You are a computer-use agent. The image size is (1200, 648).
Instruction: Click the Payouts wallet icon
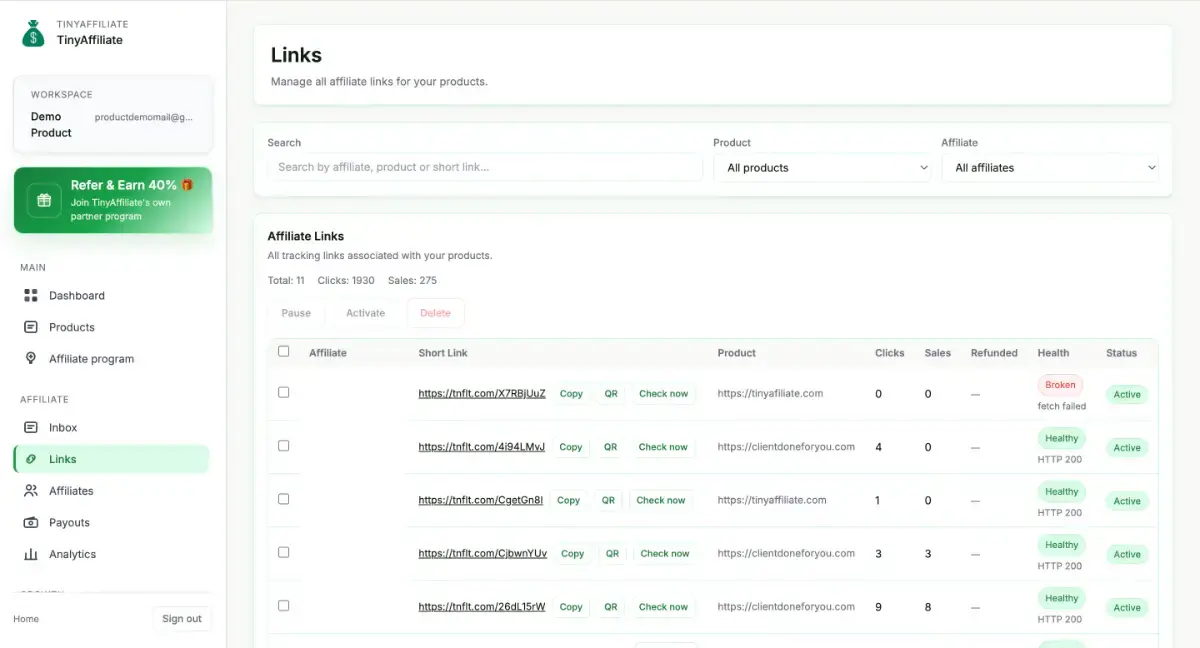pyautogui.click(x=31, y=523)
